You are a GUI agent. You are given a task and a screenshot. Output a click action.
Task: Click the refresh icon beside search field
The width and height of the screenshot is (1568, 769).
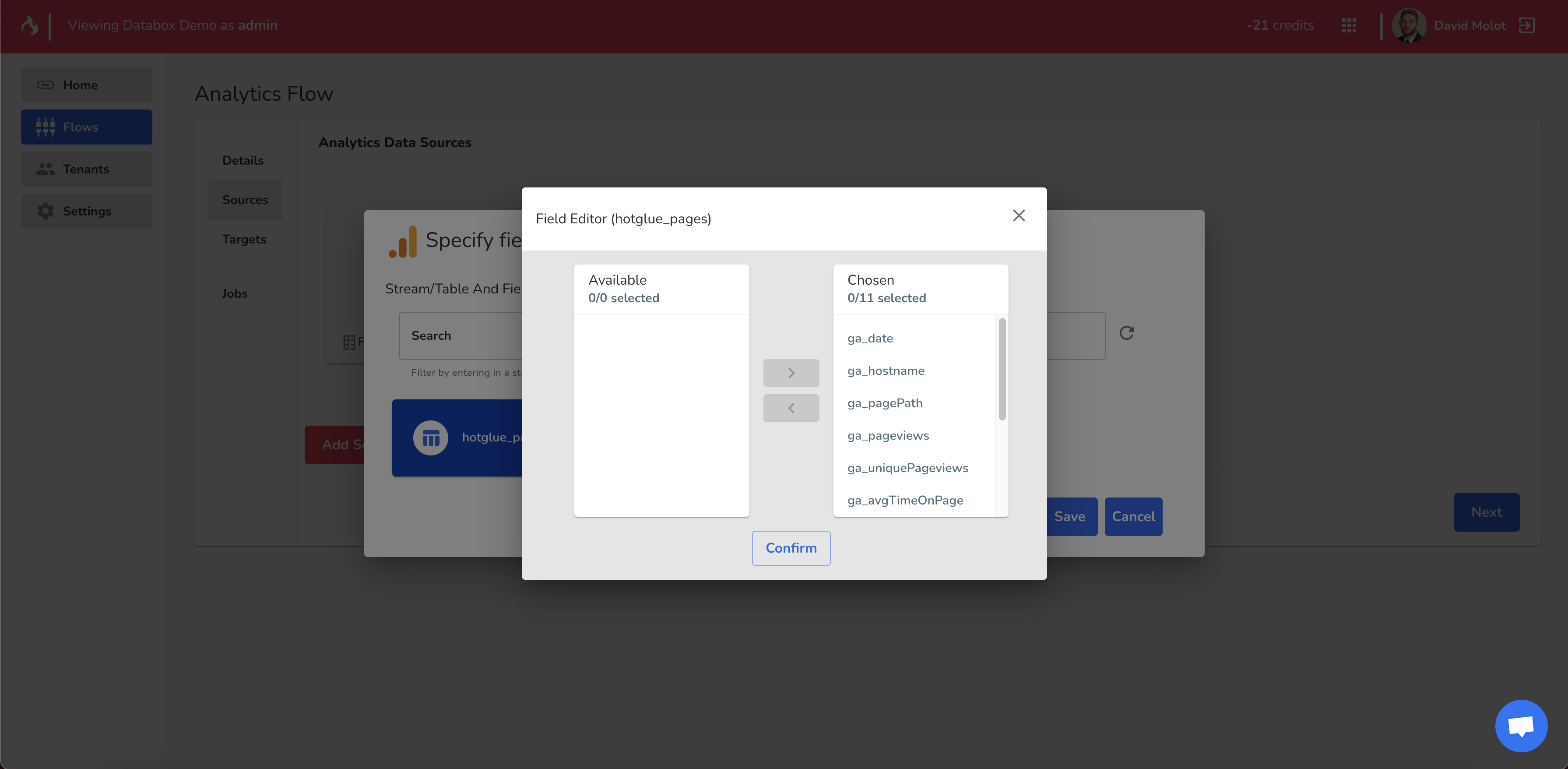point(1126,333)
